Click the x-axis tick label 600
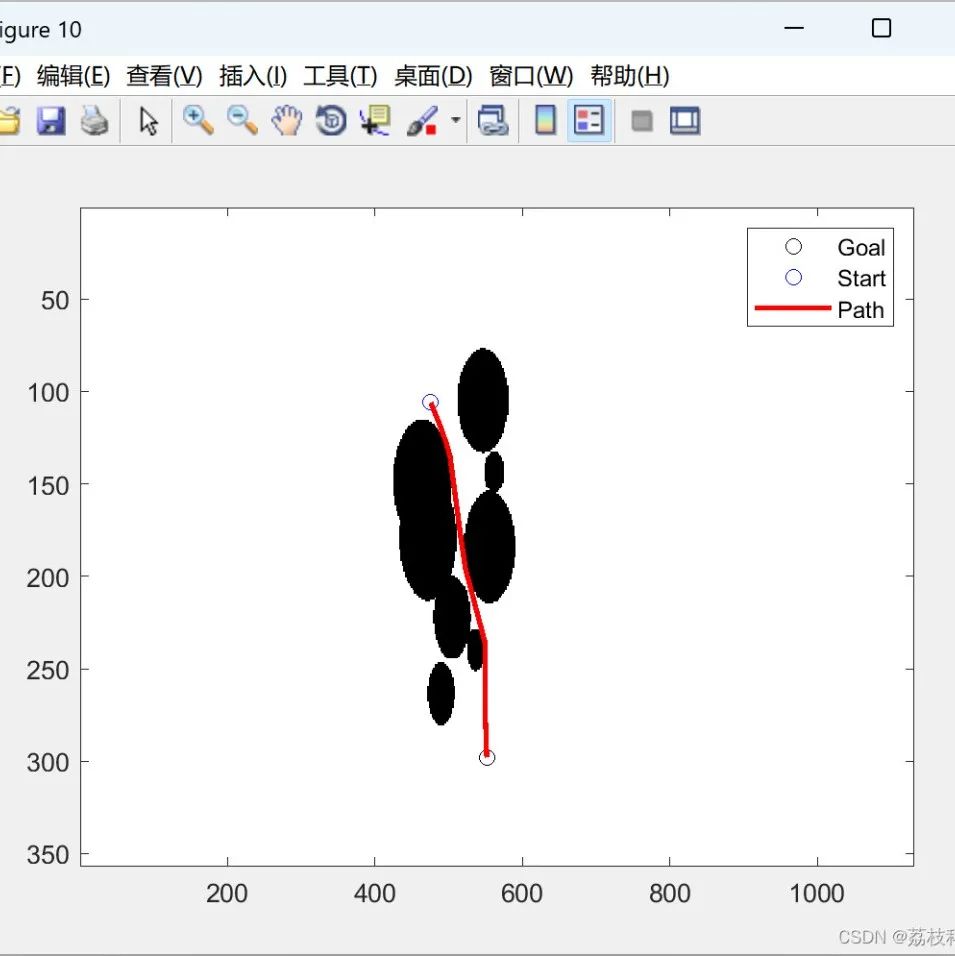 click(x=521, y=893)
